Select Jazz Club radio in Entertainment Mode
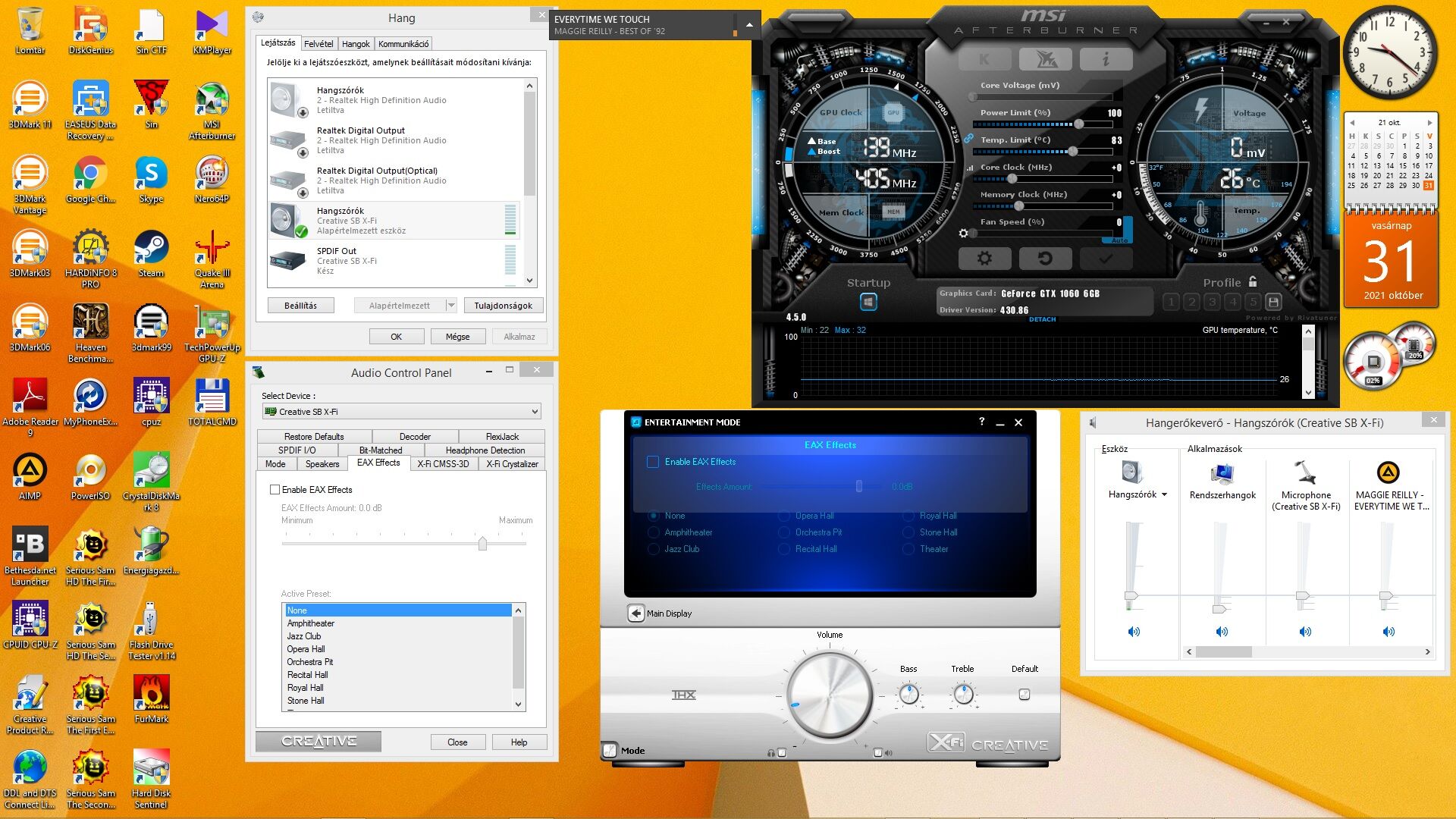 pos(653,549)
